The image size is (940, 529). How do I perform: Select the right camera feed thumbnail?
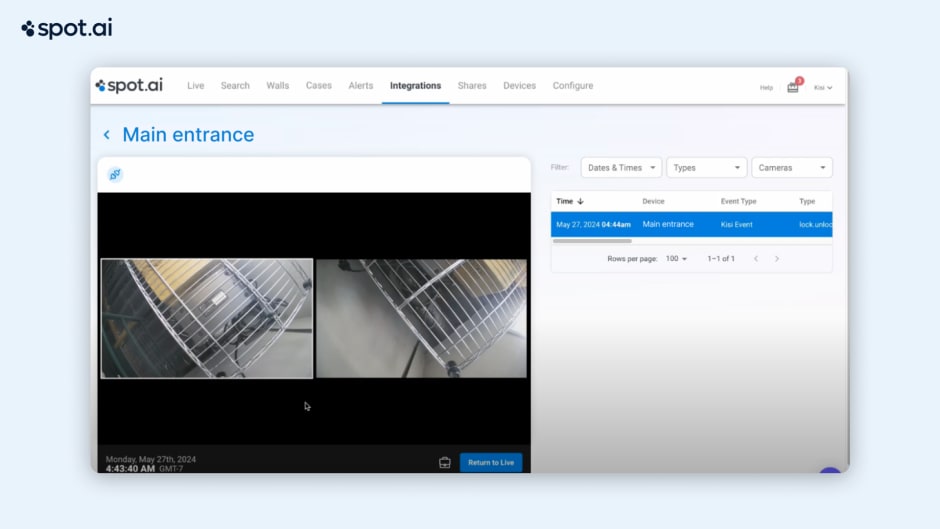(x=421, y=318)
